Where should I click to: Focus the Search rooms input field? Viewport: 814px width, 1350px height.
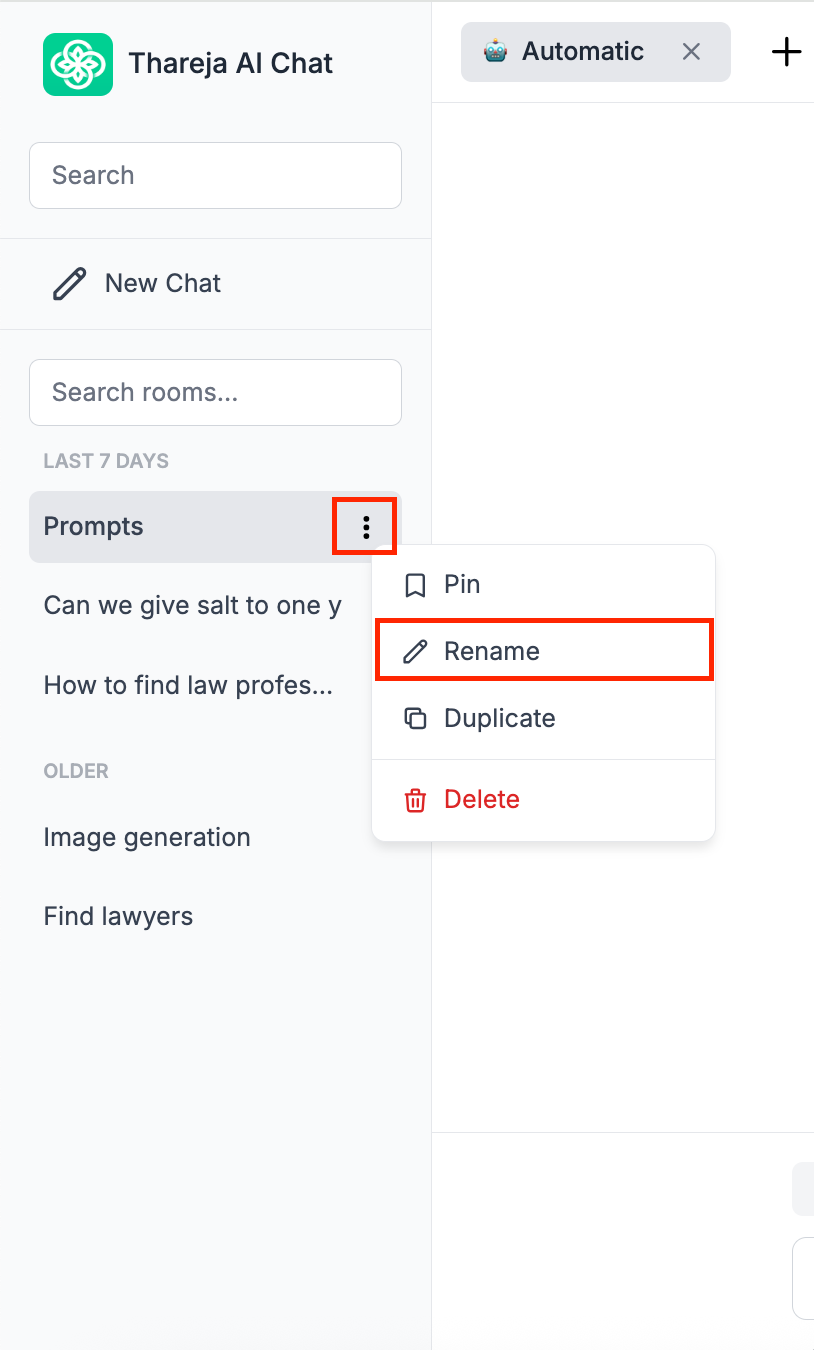[x=215, y=392]
